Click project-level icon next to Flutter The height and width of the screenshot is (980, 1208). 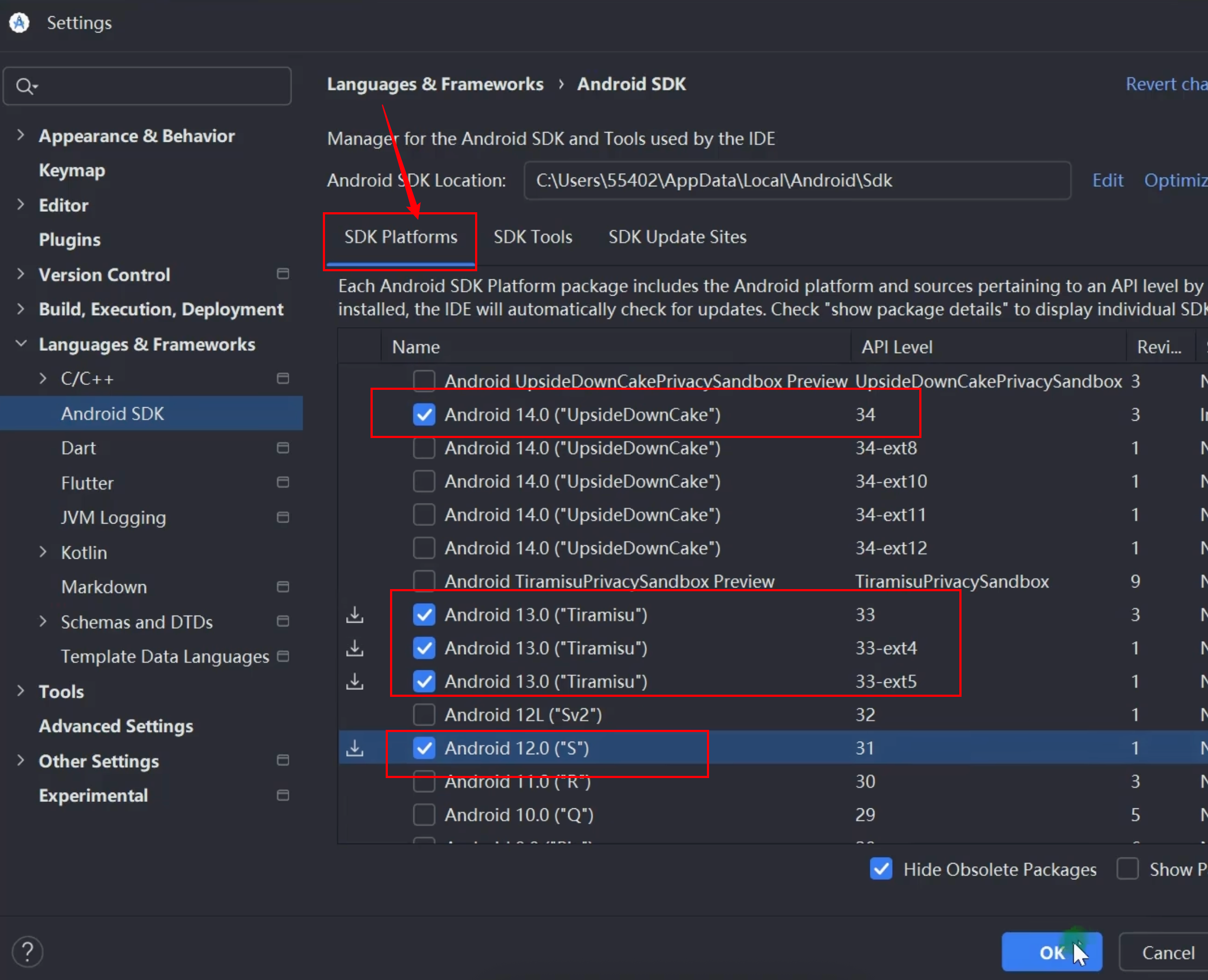coord(283,482)
